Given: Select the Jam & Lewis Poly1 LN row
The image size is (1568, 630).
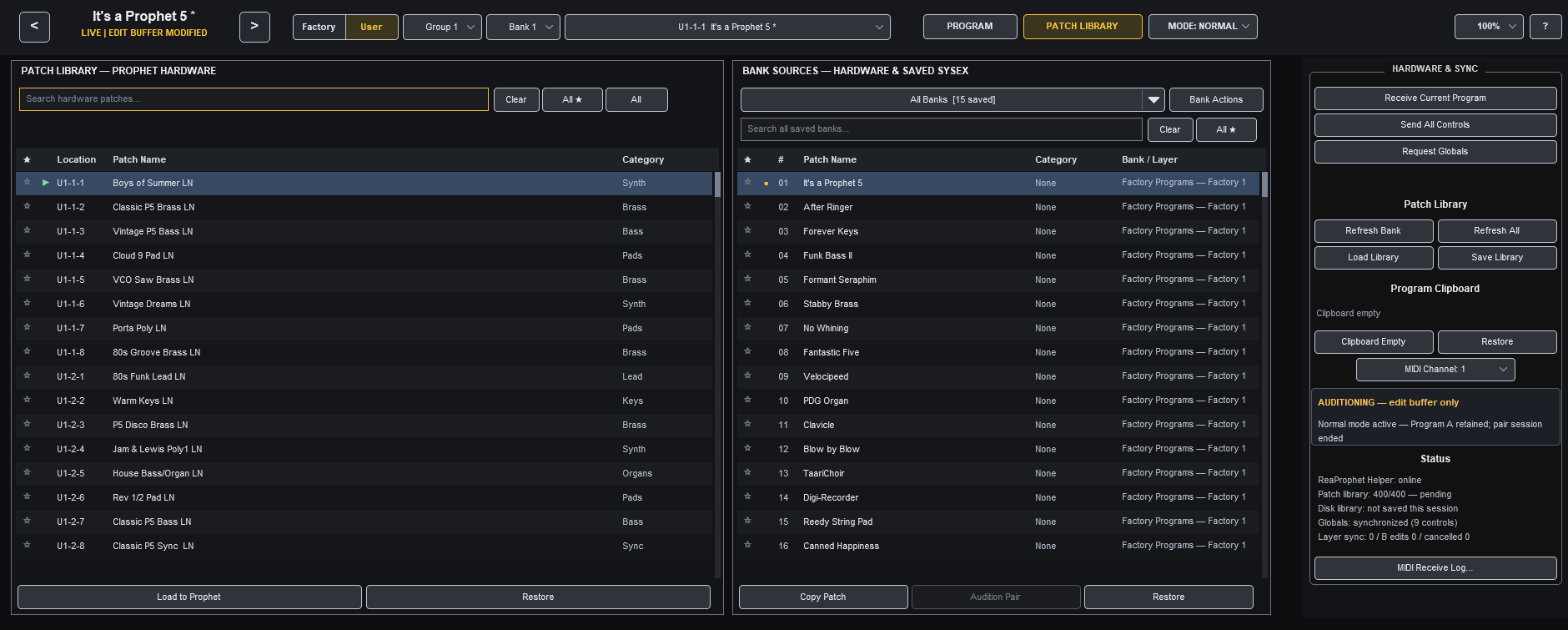Looking at the screenshot, I should (364, 449).
